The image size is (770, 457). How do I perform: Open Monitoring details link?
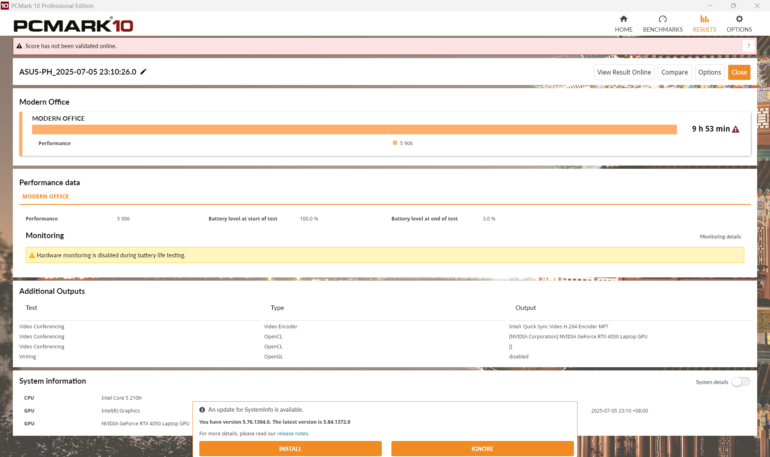point(720,237)
